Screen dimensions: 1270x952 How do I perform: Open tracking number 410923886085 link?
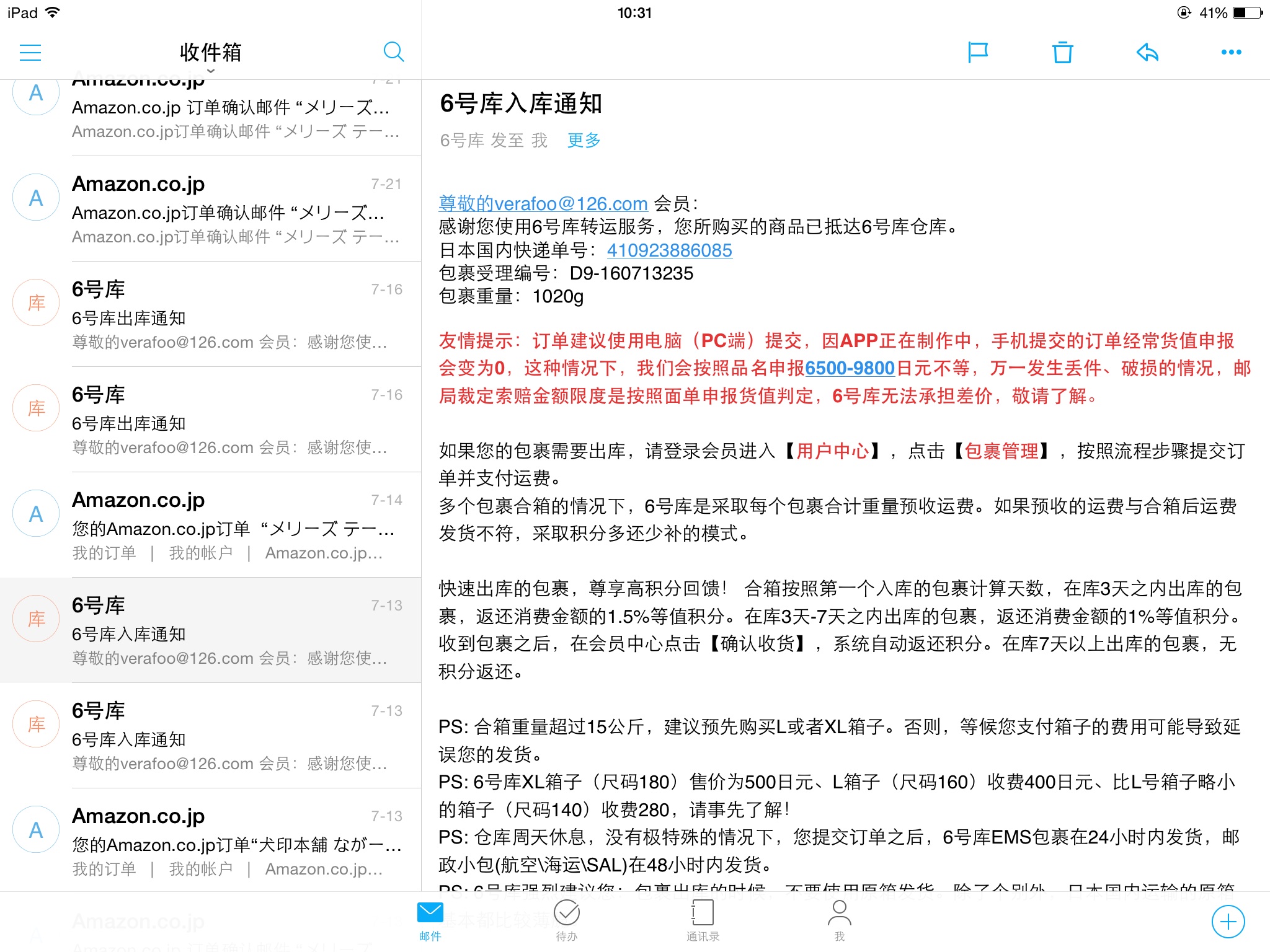click(670, 250)
